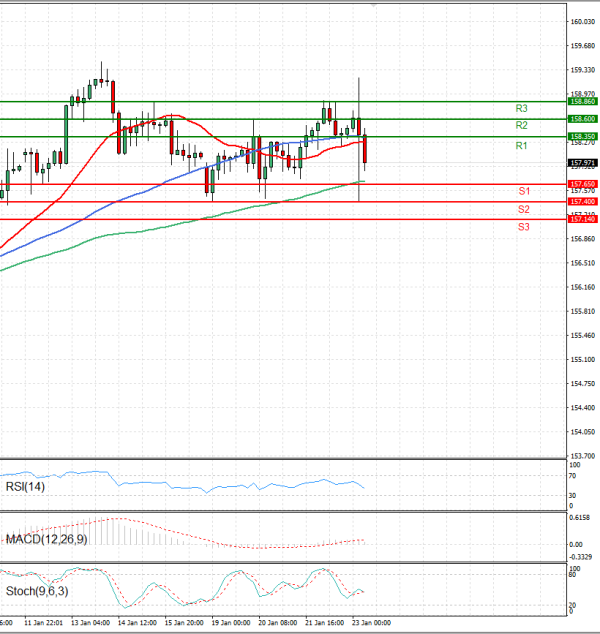The image size is (600, 634).
Task: Select the R1 resistance label
Action: 521,146
